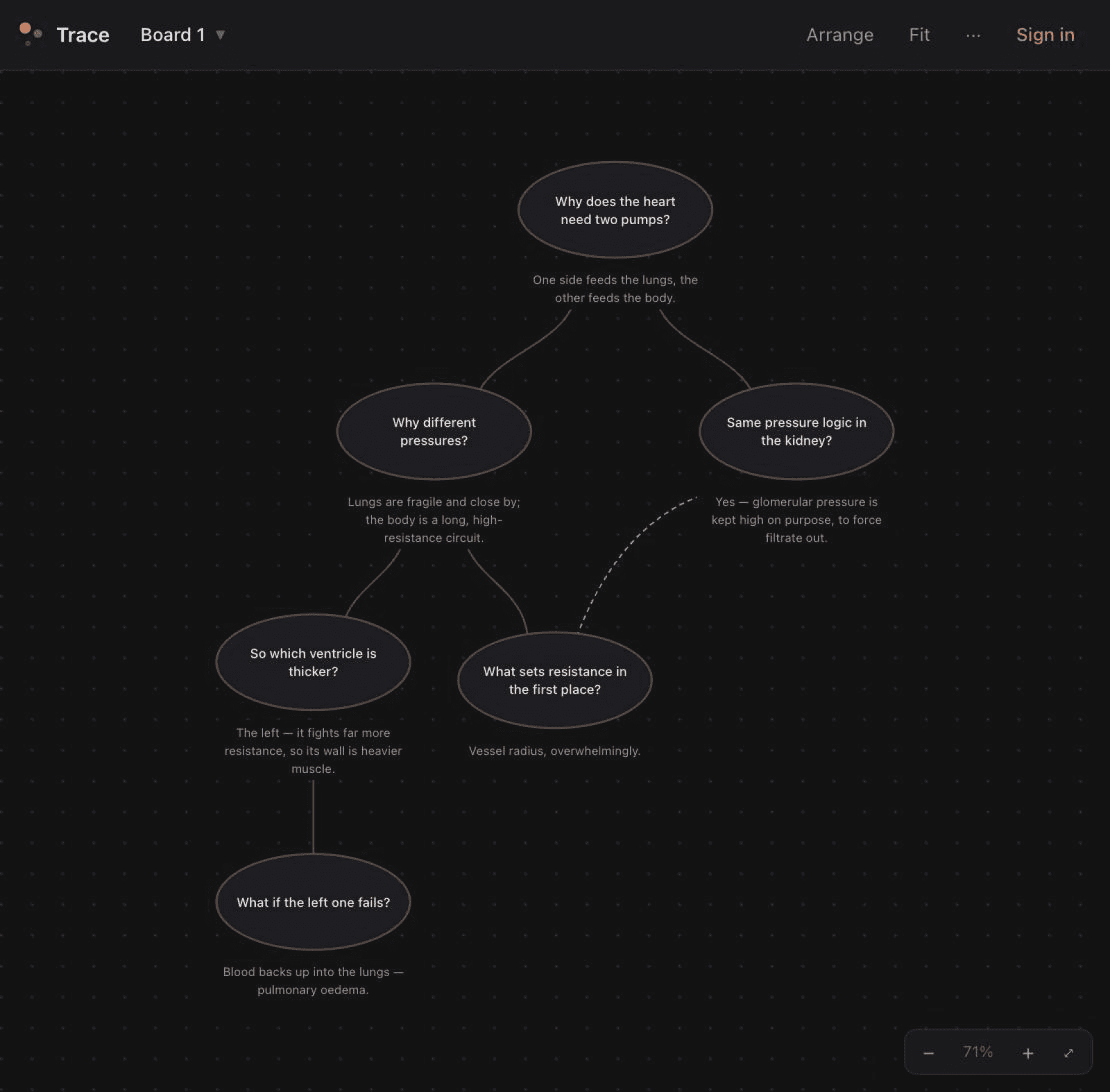Click answer "The left — it fights far more resistance"
Image resolution: width=1110 pixels, height=1092 pixels.
[314, 751]
